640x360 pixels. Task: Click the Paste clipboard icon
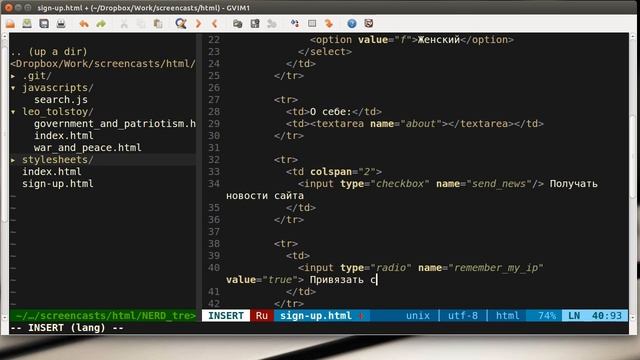(158, 24)
